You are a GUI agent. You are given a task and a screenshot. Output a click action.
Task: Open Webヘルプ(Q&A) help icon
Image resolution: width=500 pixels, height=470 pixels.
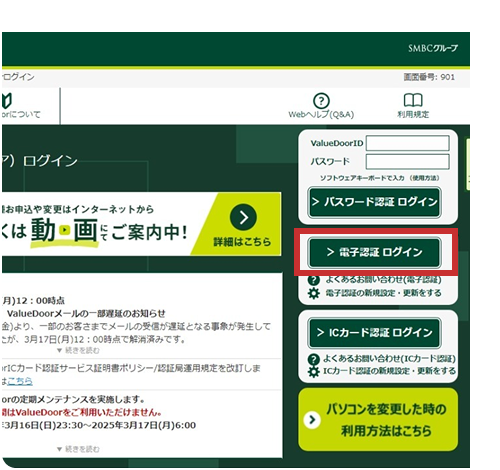click(x=321, y=101)
